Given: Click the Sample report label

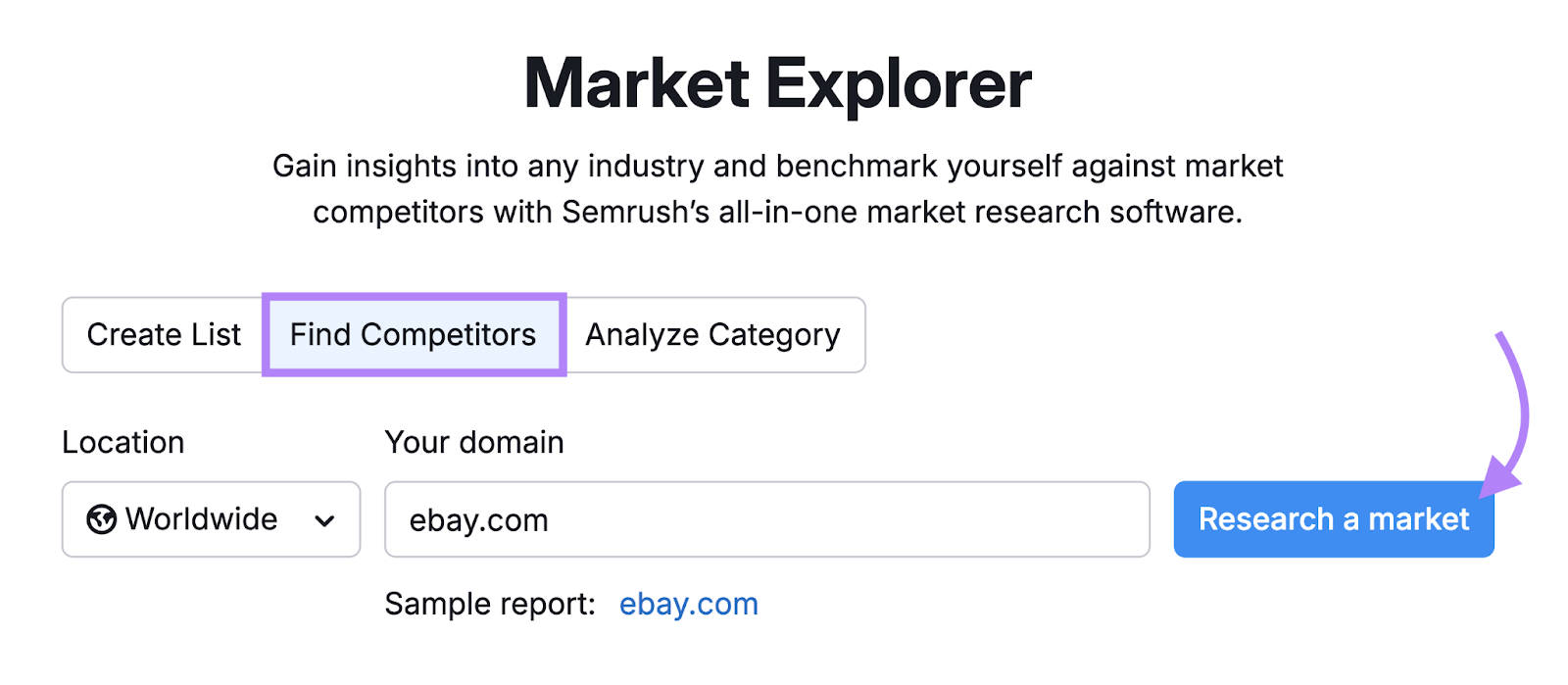Looking at the screenshot, I should [x=486, y=604].
